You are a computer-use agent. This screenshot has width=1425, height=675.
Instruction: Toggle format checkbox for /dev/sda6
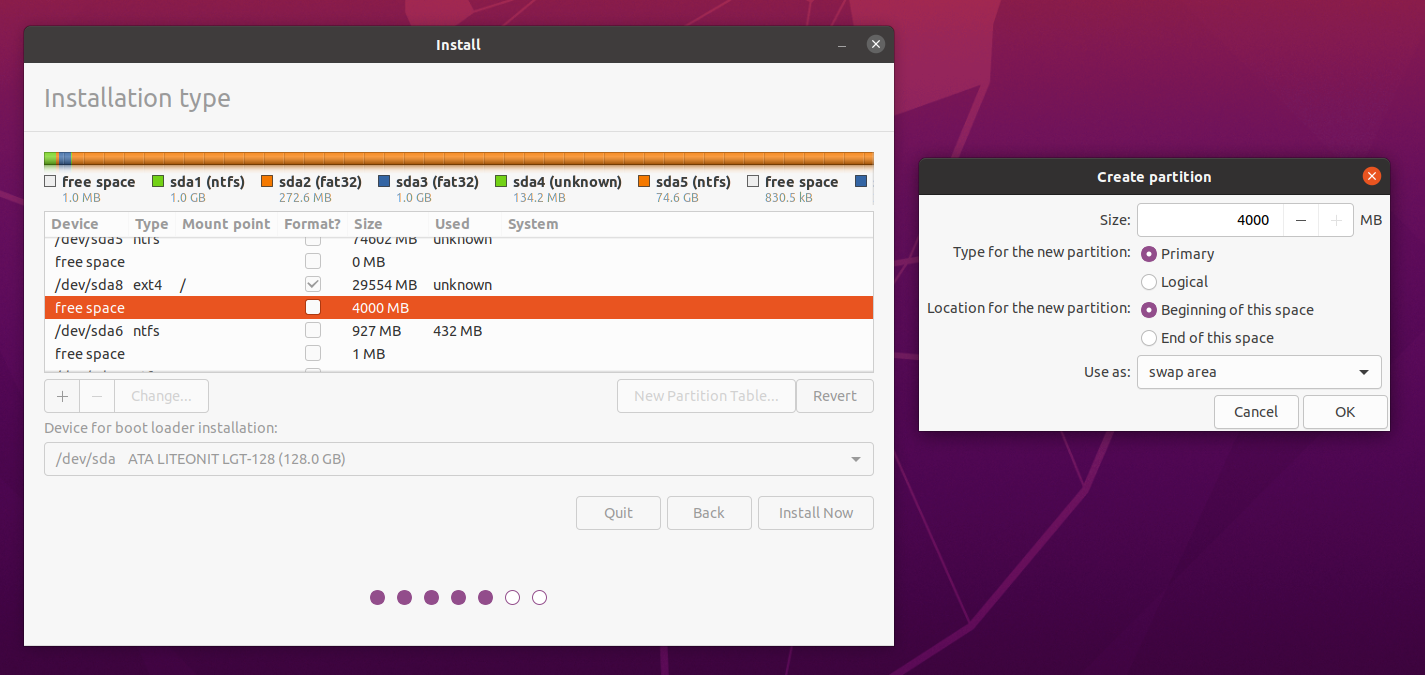(x=313, y=331)
